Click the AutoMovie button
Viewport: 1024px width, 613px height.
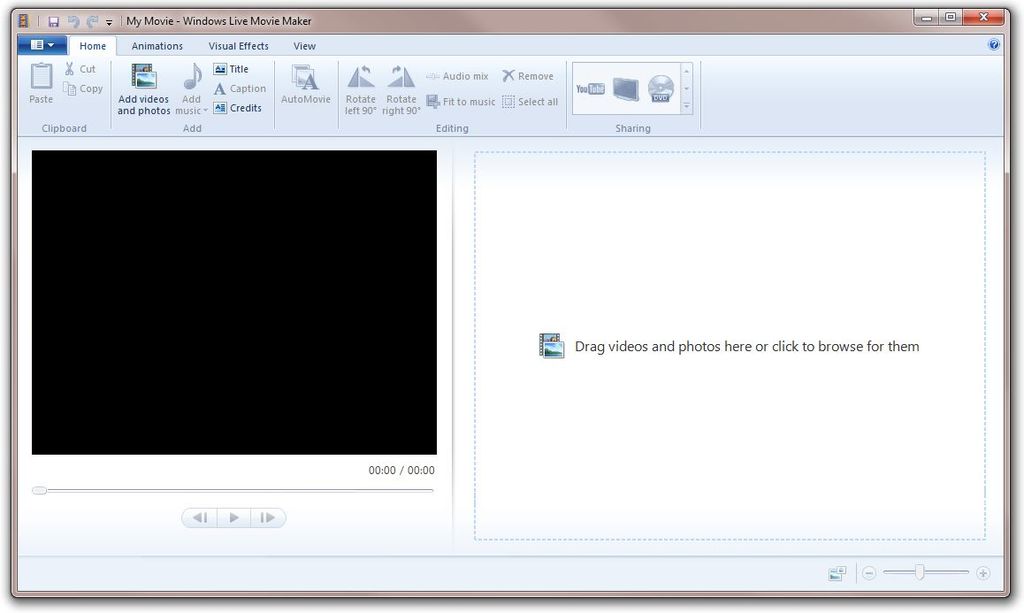(x=306, y=84)
